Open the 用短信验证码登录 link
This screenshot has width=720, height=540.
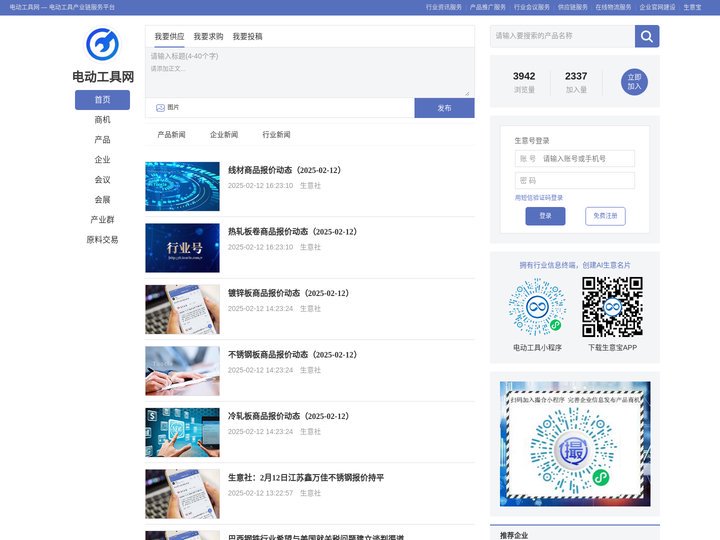tap(539, 197)
